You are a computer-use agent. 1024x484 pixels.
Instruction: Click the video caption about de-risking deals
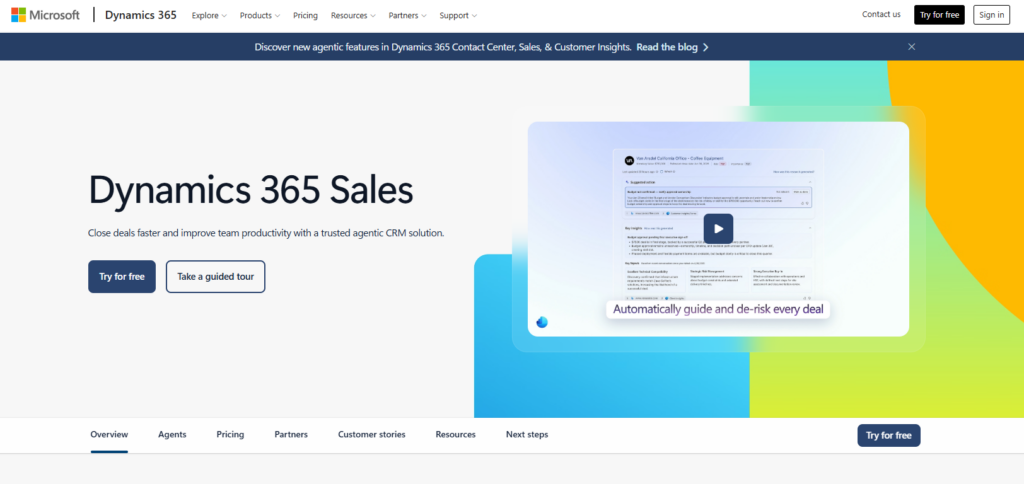click(718, 309)
